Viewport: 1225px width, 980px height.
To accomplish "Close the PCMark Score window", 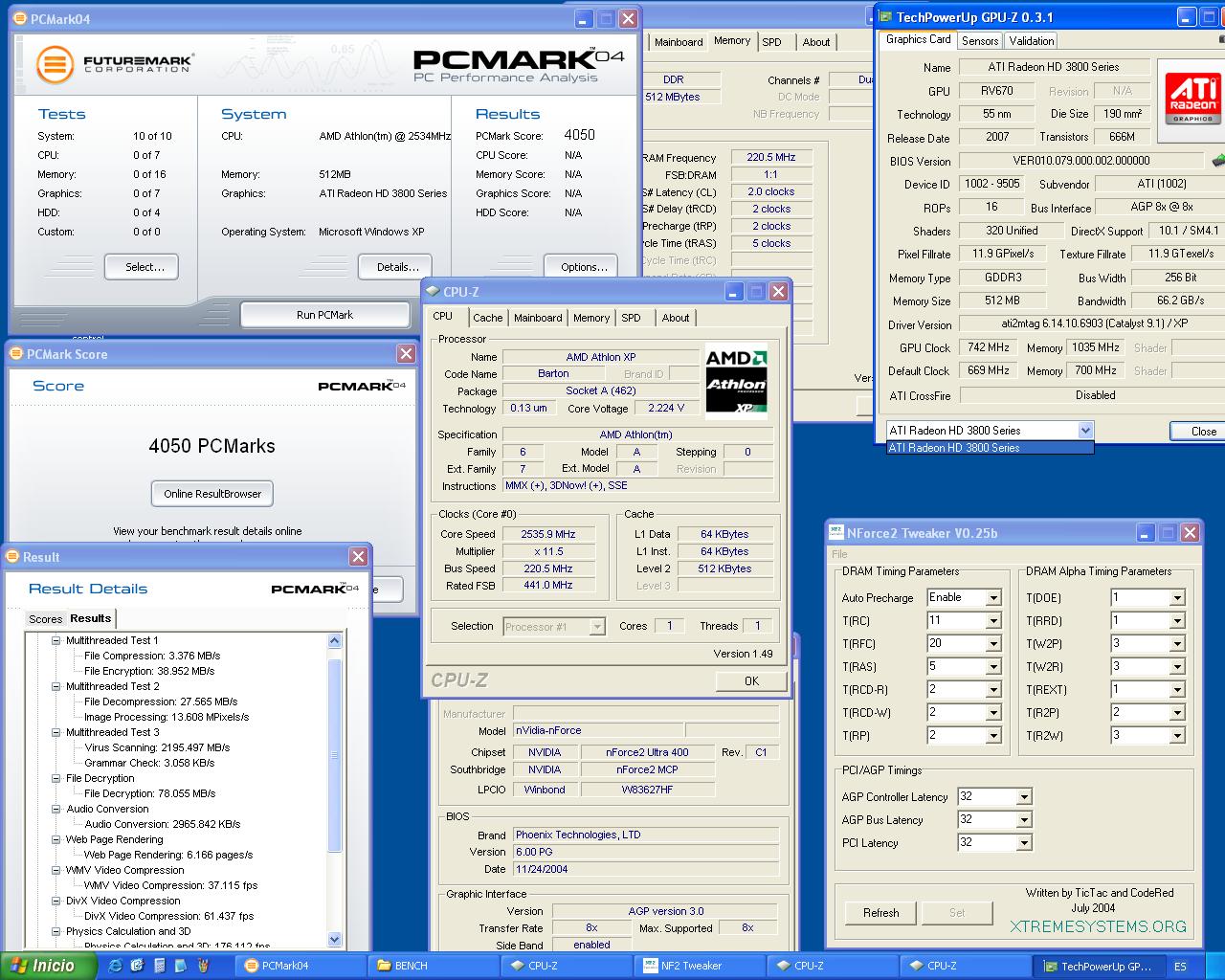I will [x=406, y=354].
